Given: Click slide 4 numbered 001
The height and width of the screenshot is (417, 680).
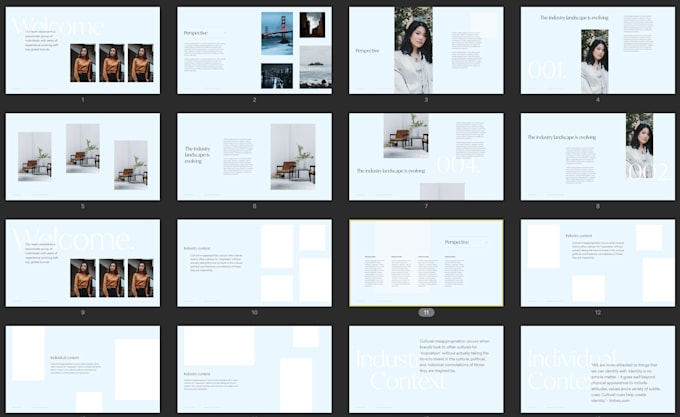Looking at the screenshot, I should pos(598,51).
